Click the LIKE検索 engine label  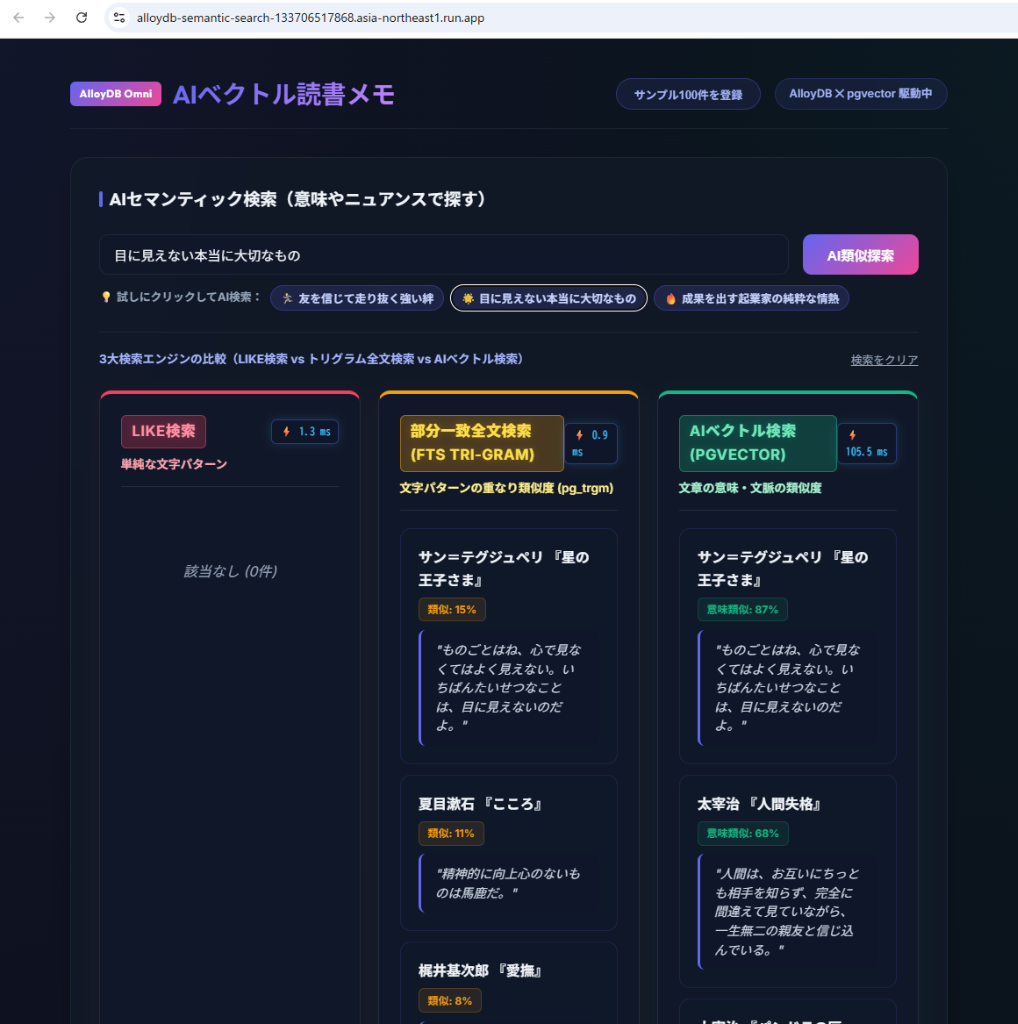pyautogui.click(x=163, y=431)
